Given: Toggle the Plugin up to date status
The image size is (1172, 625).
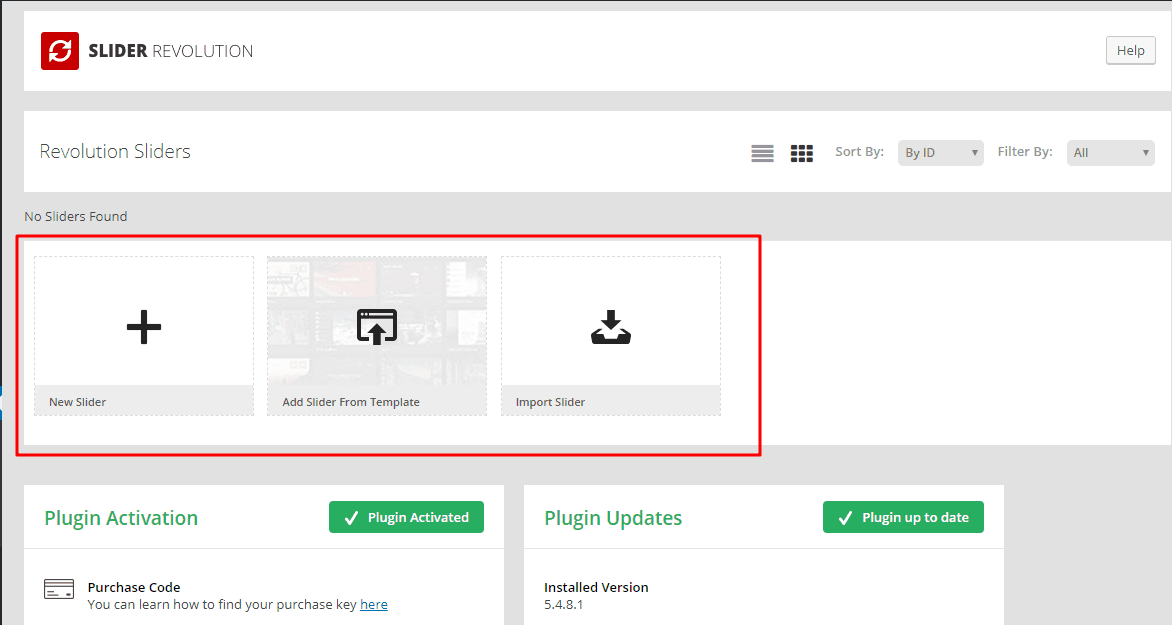Looking at the screenshot, I should [x=903, y=517].
